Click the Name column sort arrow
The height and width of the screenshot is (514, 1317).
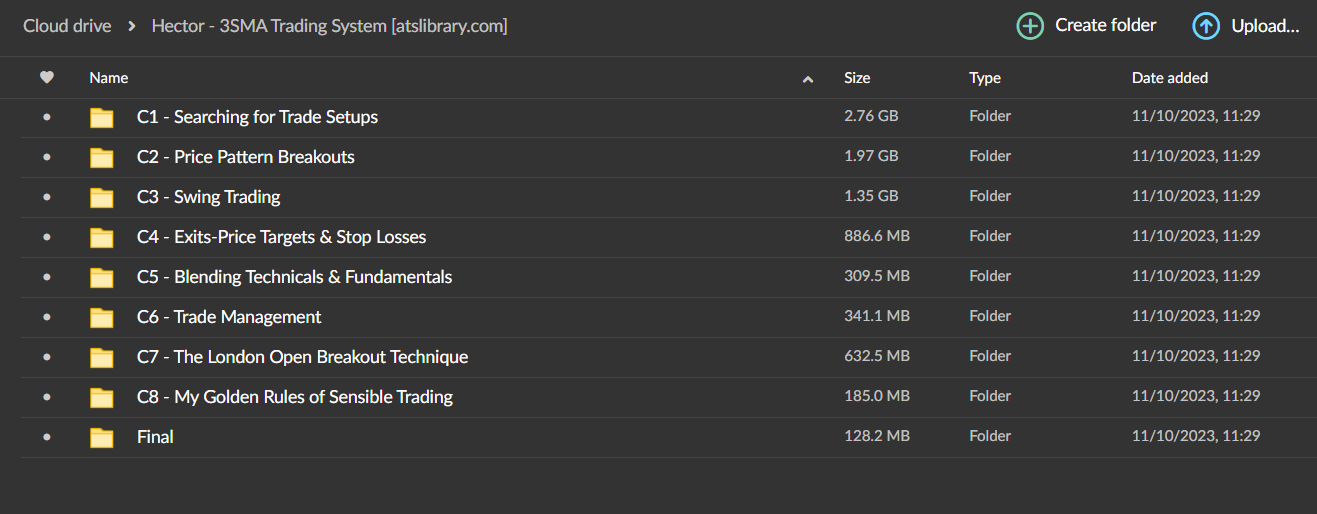click(808, 79)
